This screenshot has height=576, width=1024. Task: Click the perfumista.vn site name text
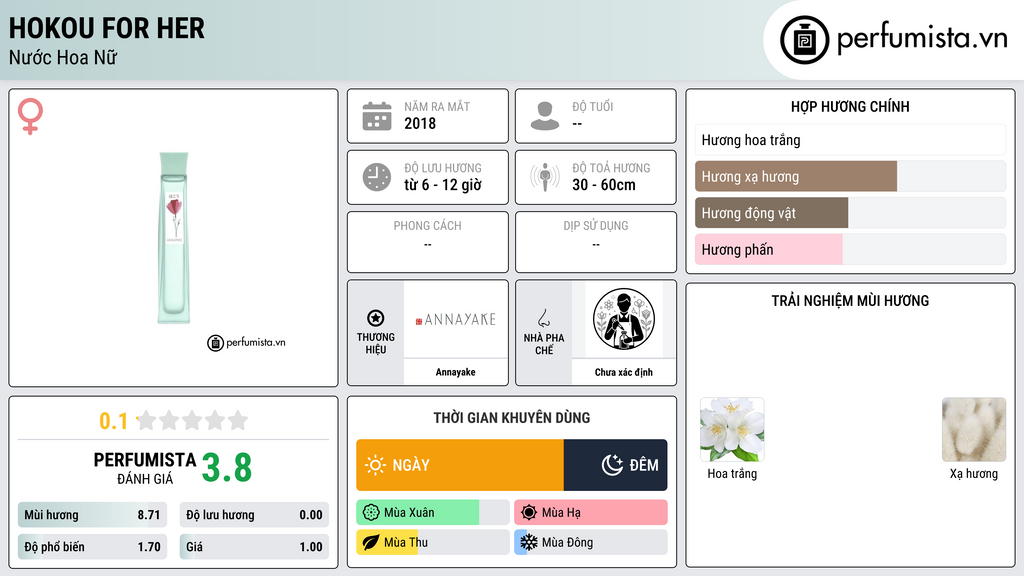pyautogui.click(x=922, y=38)
